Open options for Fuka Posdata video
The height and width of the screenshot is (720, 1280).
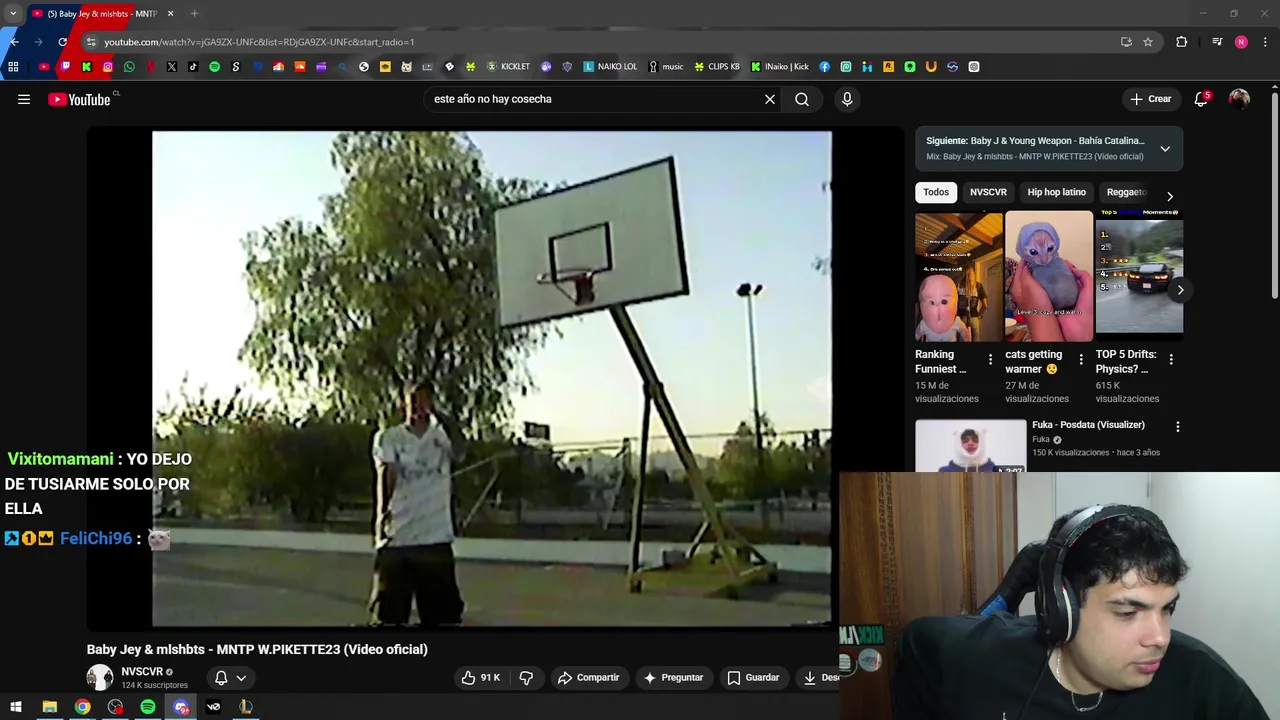click(x=1177, y=426)
